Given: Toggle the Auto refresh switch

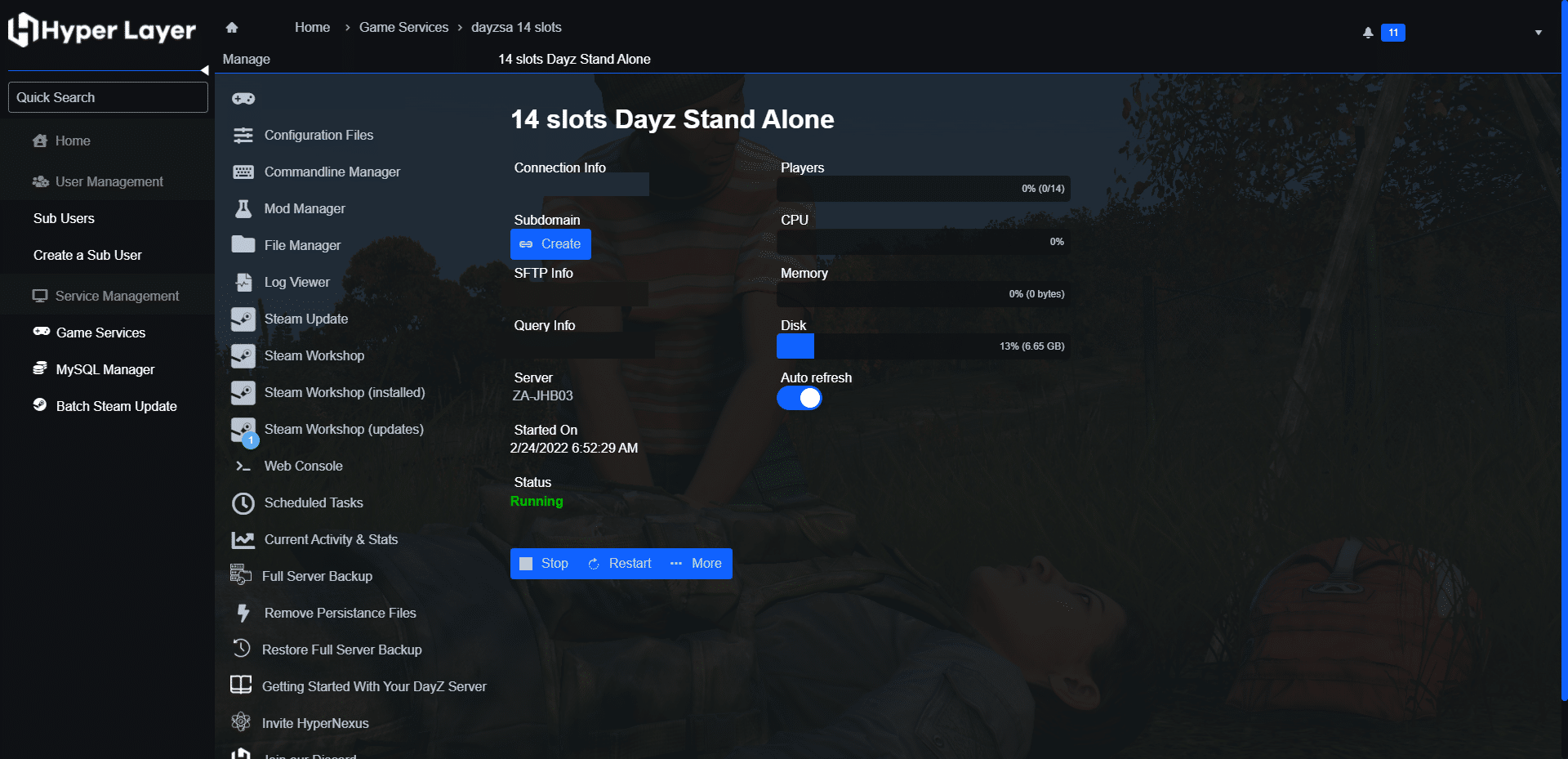Looking at the screenshot, I should tap(800, 398).
